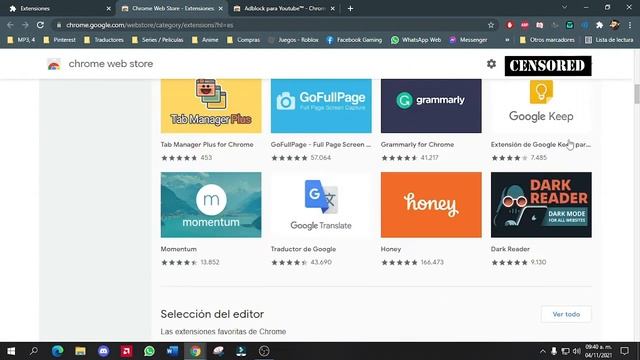This screenshot has width=640, height=360.
Task: Open Pinterest bookmark folder
Action: [x=60, y=40]
